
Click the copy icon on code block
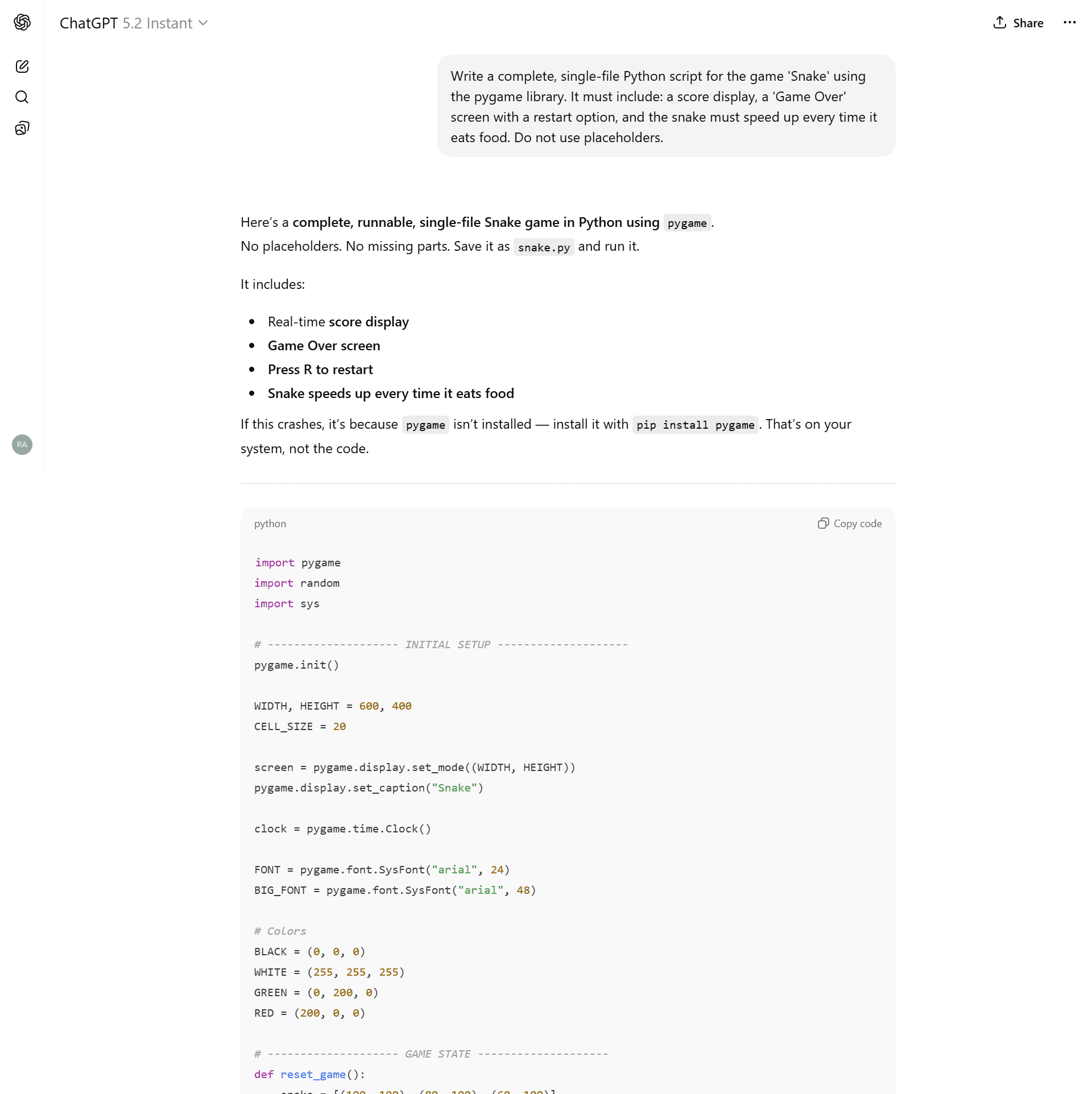823,524
